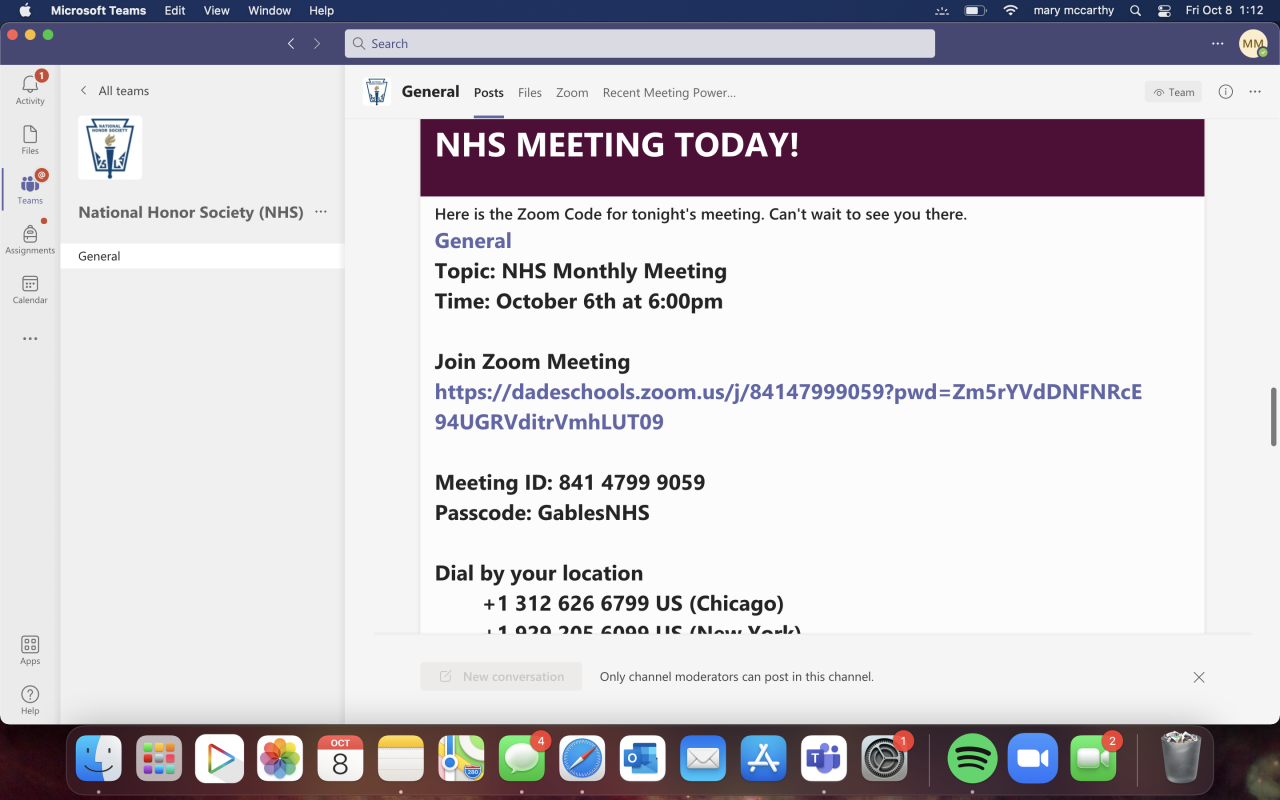1280x800 pixels.
Task: Click the General channel link in the post
Action: tap(473, 241)
